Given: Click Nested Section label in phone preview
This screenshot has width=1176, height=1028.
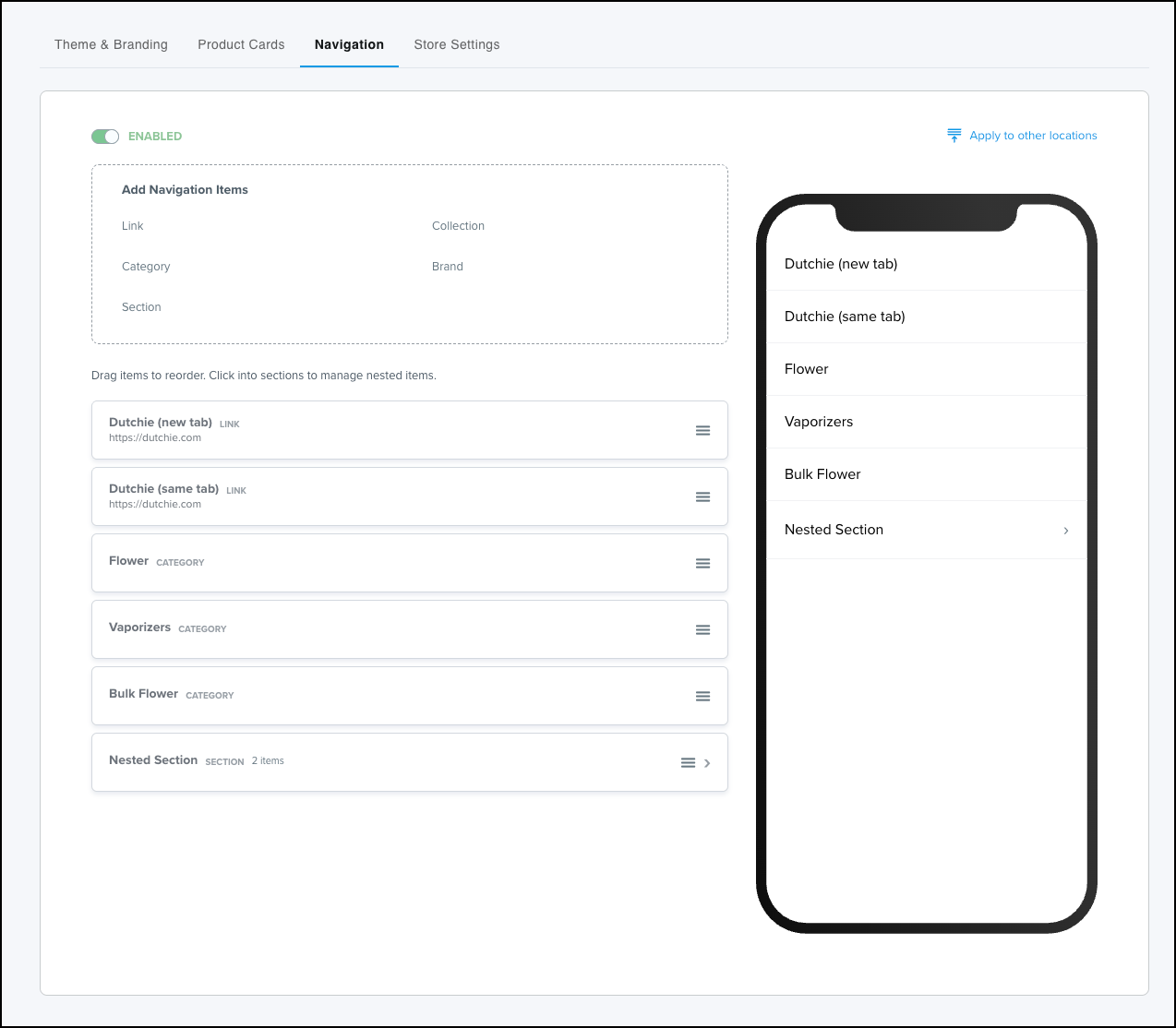Looking at the screenshot, I should pos(834,530).
